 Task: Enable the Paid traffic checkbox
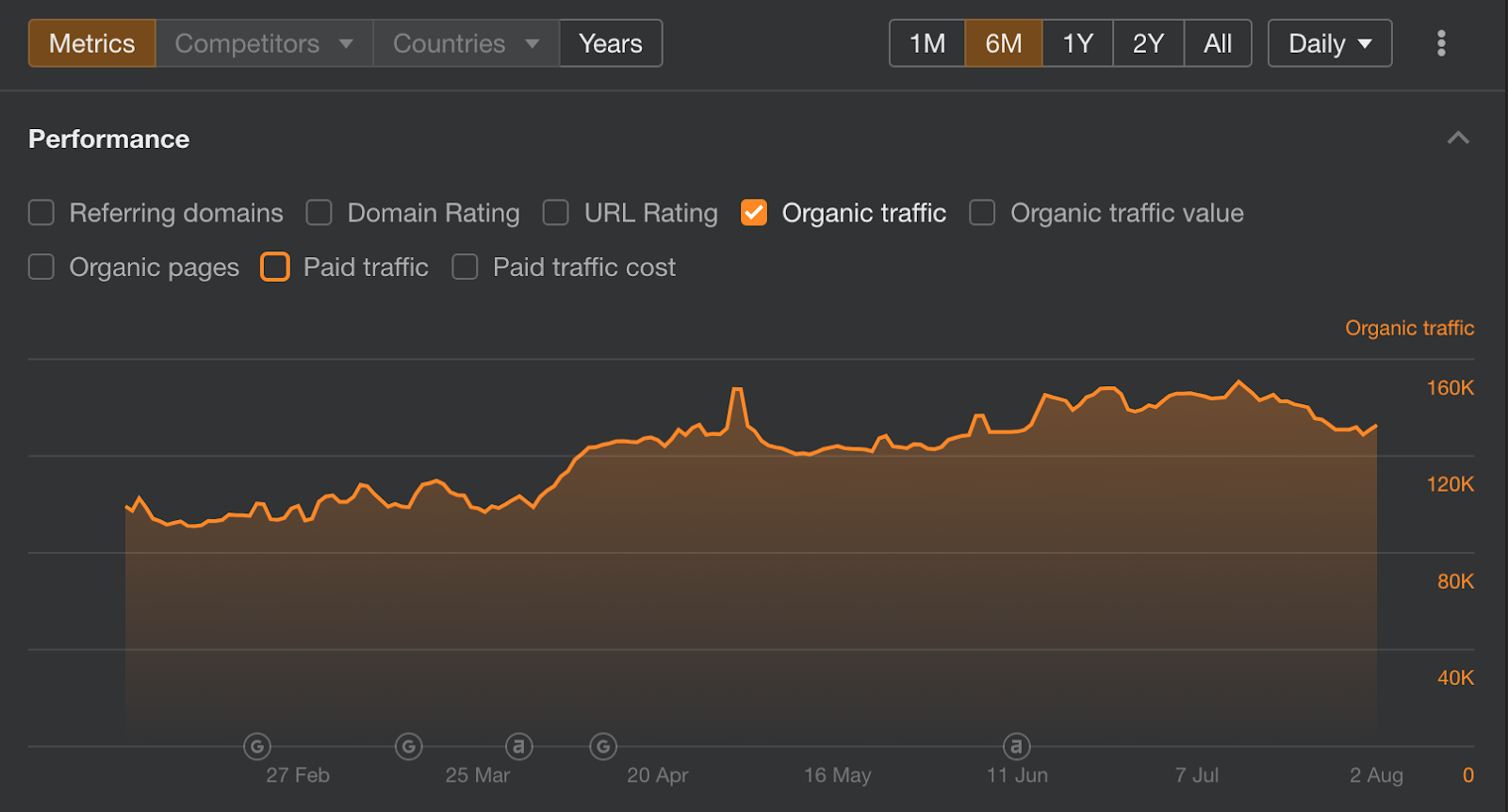275,268
